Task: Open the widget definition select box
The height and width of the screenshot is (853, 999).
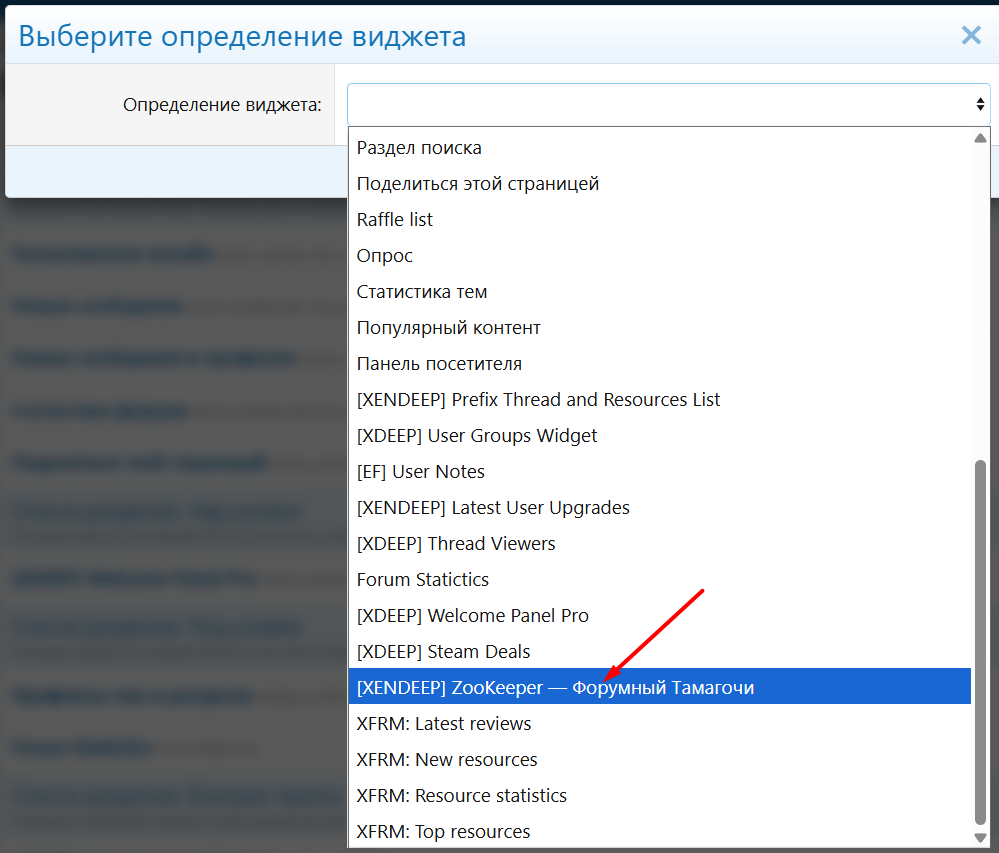Action: coord(660,104)
